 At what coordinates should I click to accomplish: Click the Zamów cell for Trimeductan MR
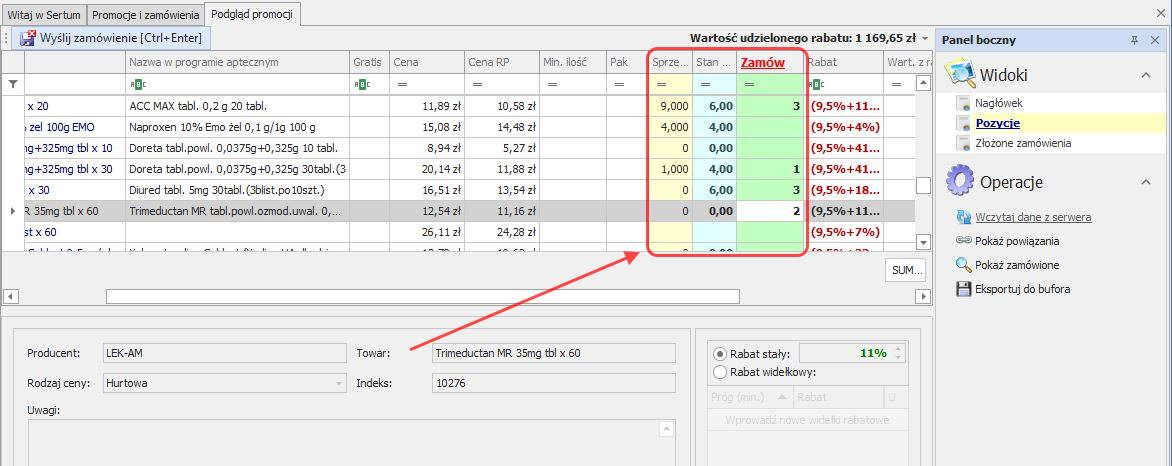click(770, 211)
